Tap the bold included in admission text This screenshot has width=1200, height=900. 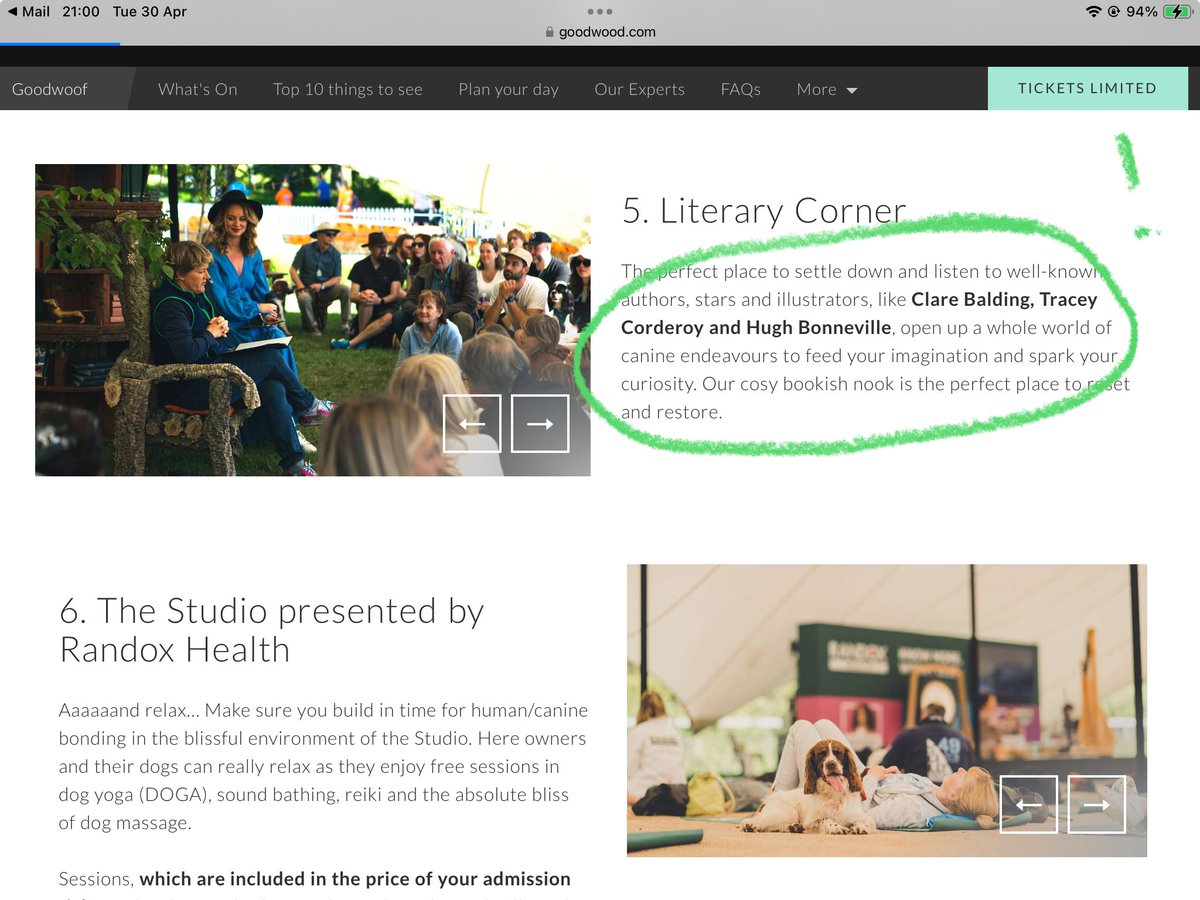tap(355, 879)
